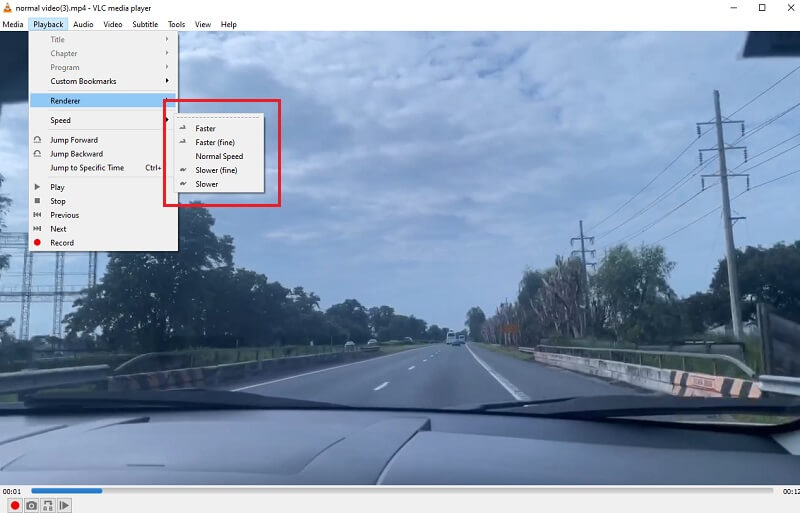Expand the Chapter submenu
The image size is (800, 513).
[x=104, y=53]
